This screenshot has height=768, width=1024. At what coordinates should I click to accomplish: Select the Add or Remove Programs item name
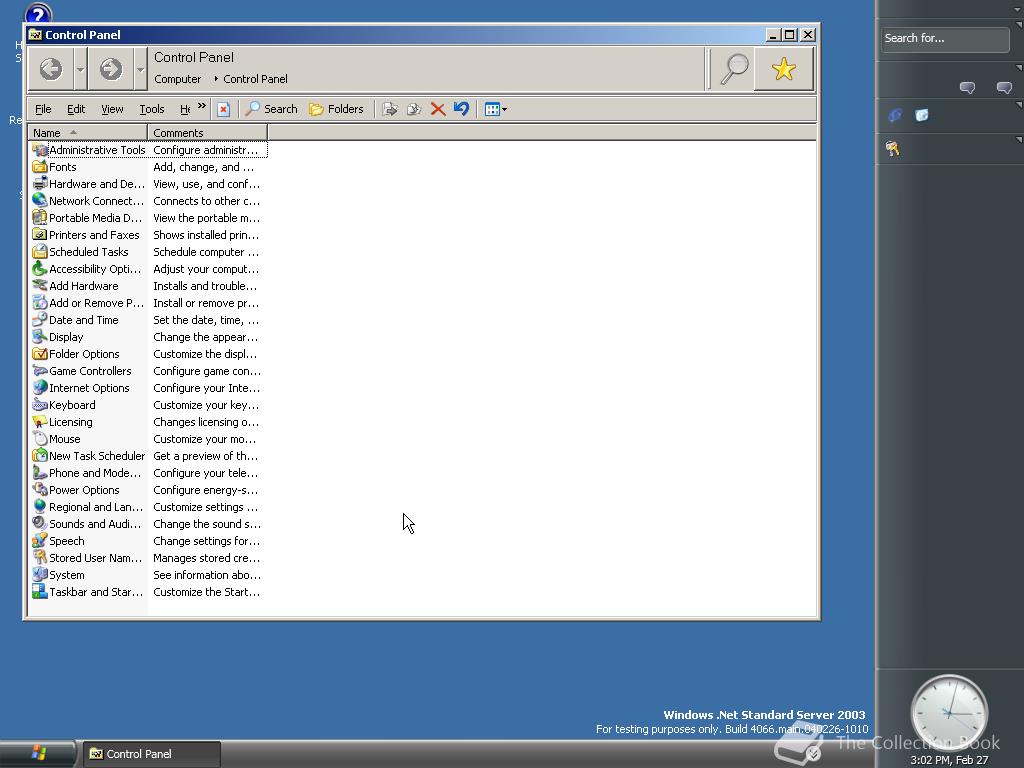96,302
